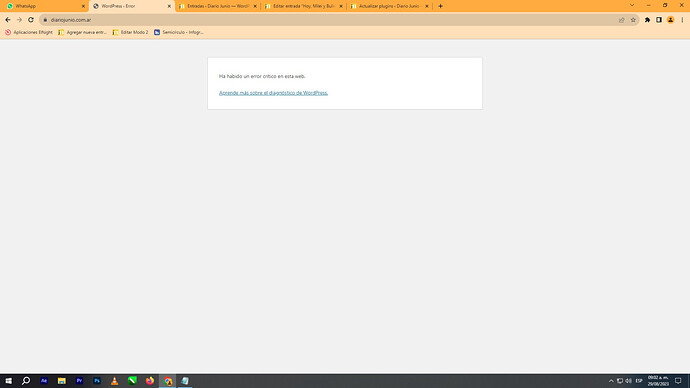The height and width of the screenshot is (388, 690).
Task: Toggle system volume speaker icon
Action: click(x=628, y=381)
